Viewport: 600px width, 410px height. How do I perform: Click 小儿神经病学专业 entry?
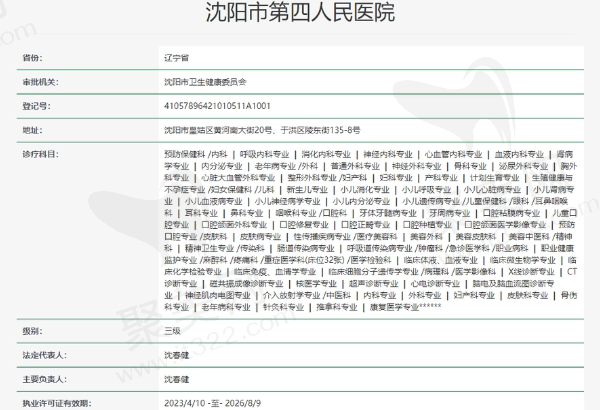[287, 201]
